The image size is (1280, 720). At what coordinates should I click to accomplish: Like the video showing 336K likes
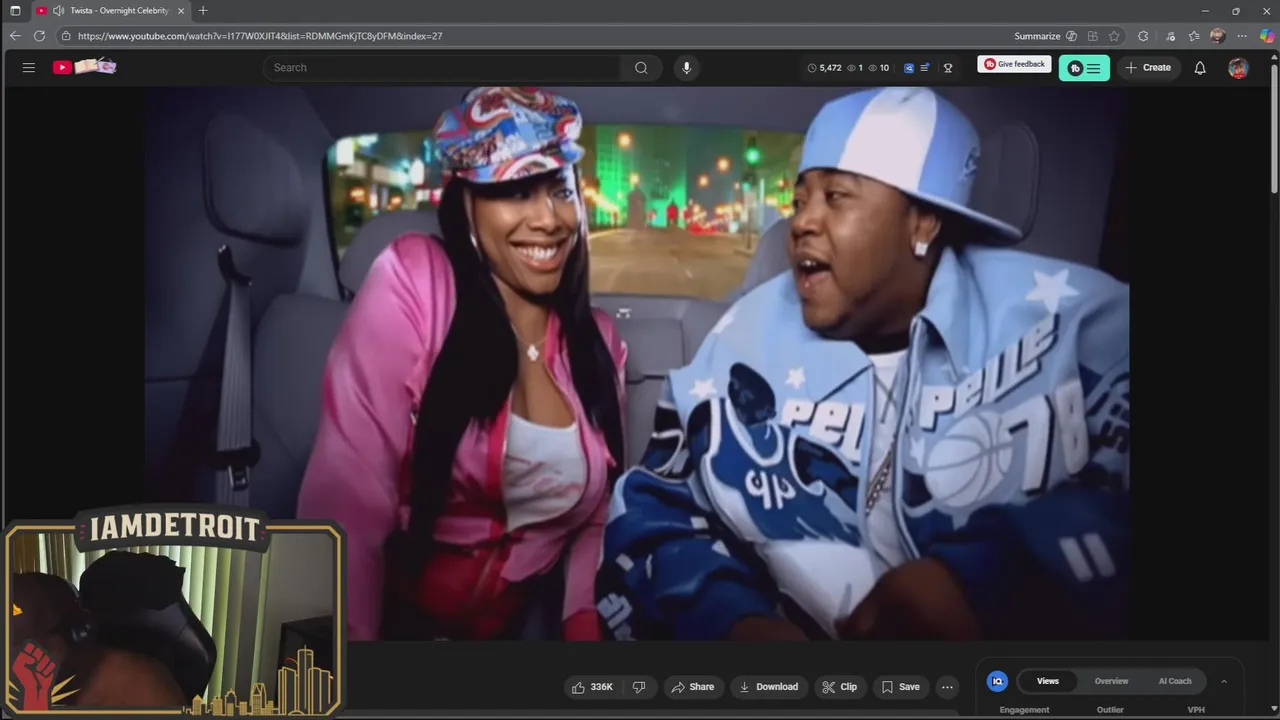tap(591, 687)
